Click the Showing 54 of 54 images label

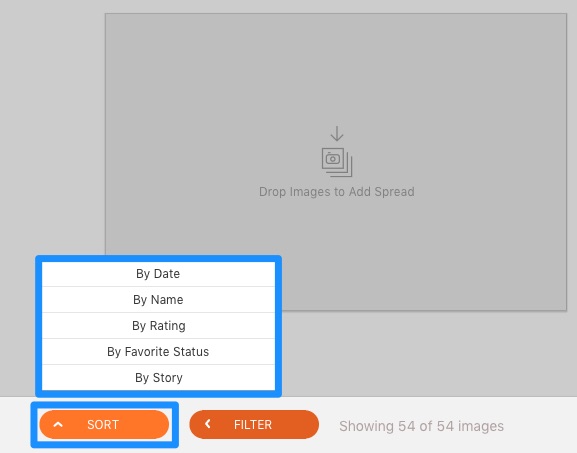tap(421, 426)
